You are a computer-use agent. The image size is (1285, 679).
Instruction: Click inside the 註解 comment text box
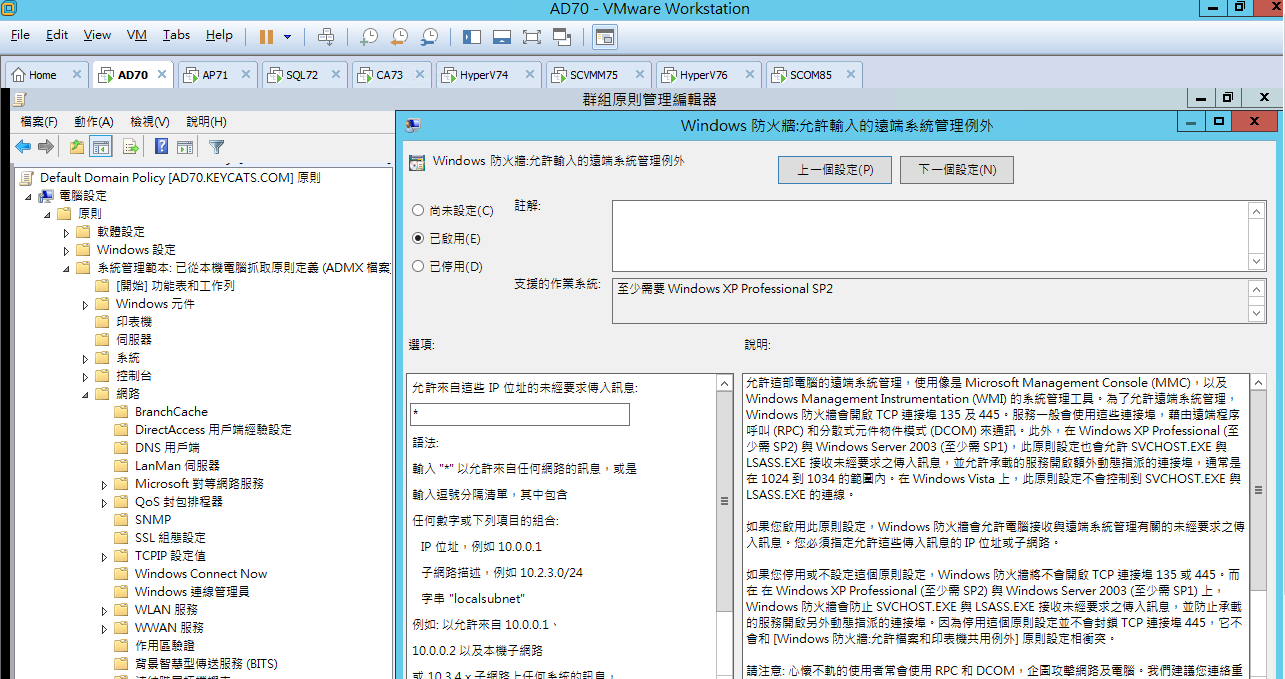coord(930,235)
